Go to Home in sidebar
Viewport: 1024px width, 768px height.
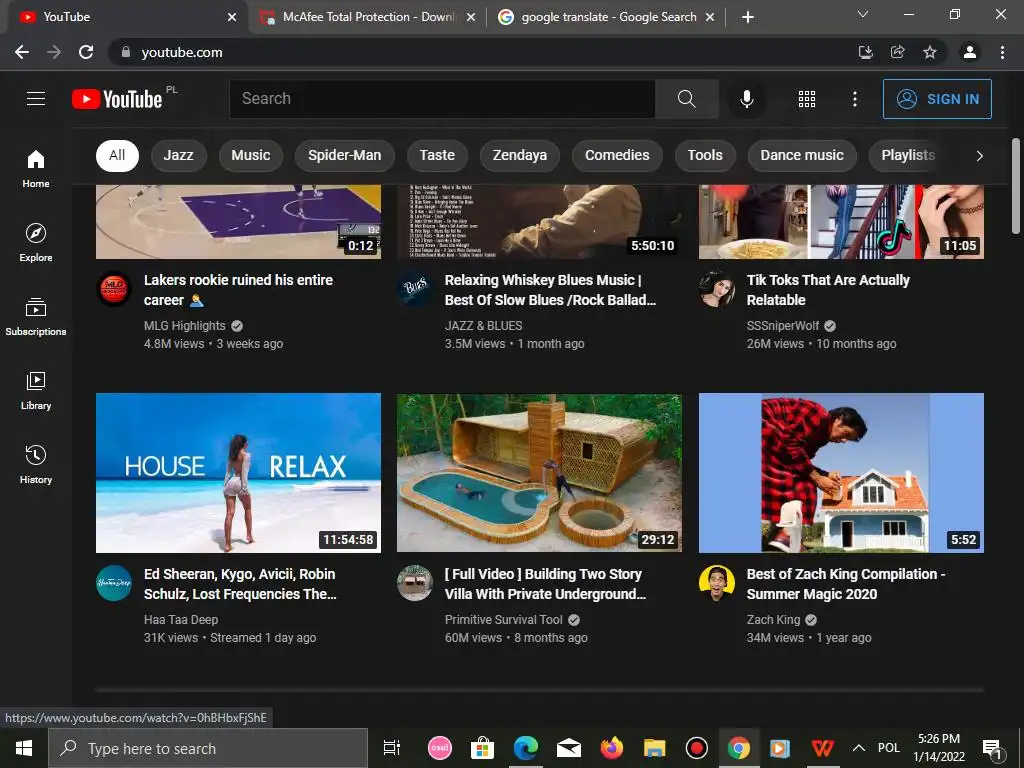coord(36,168)
